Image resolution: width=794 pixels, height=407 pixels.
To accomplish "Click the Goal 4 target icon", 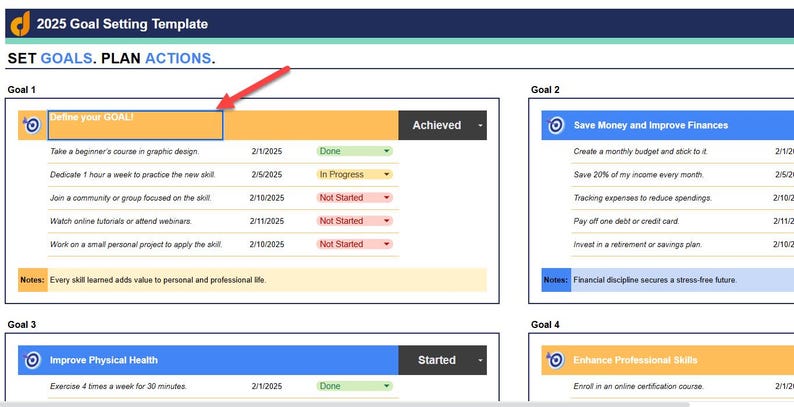I will click(x=555, y=360).
